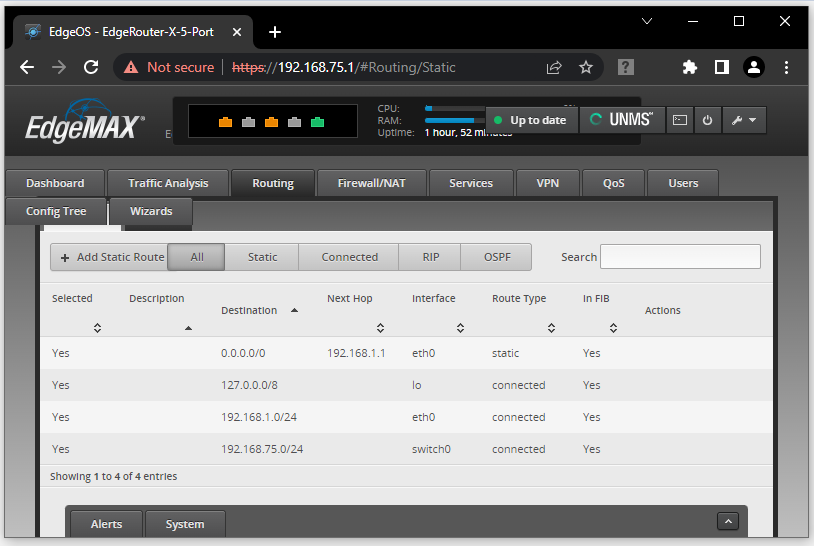Switch to the Firewall/NAT tab
The height and width of the screenshot is (546, 814).
pyautogui.click(x=372, y=183)
